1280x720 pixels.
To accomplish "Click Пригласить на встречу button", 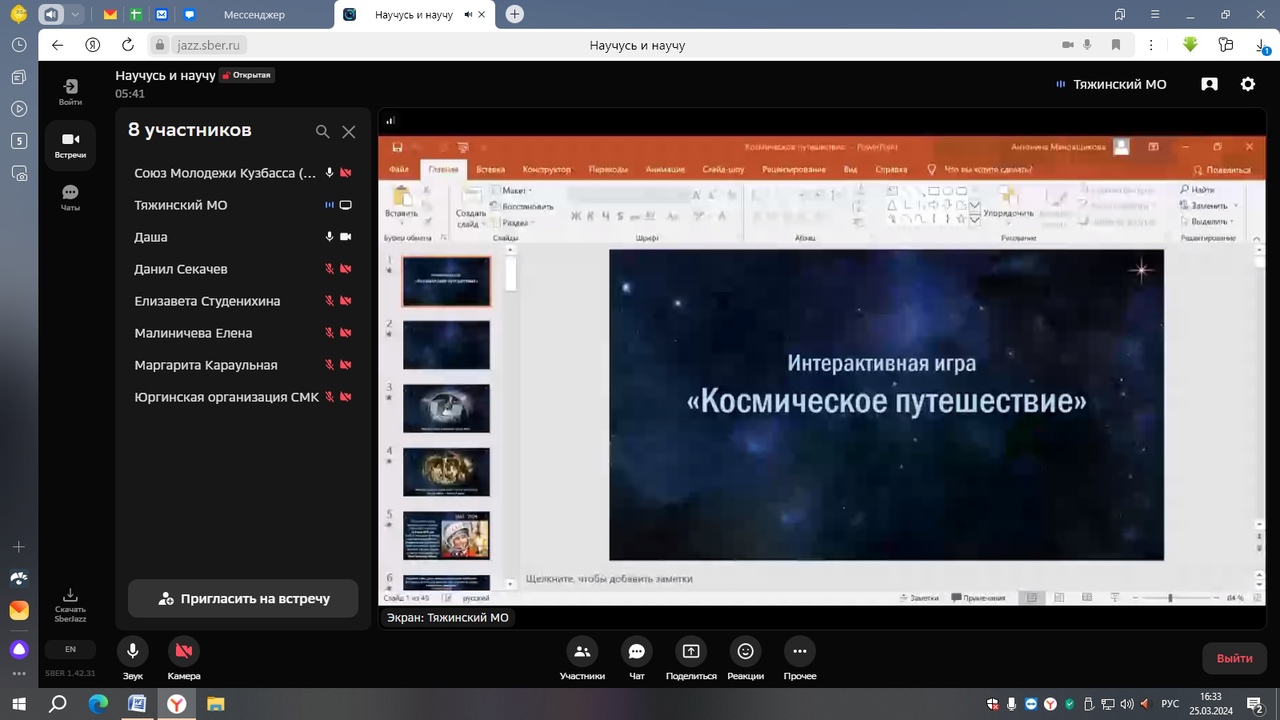I will tap(243, 599).
